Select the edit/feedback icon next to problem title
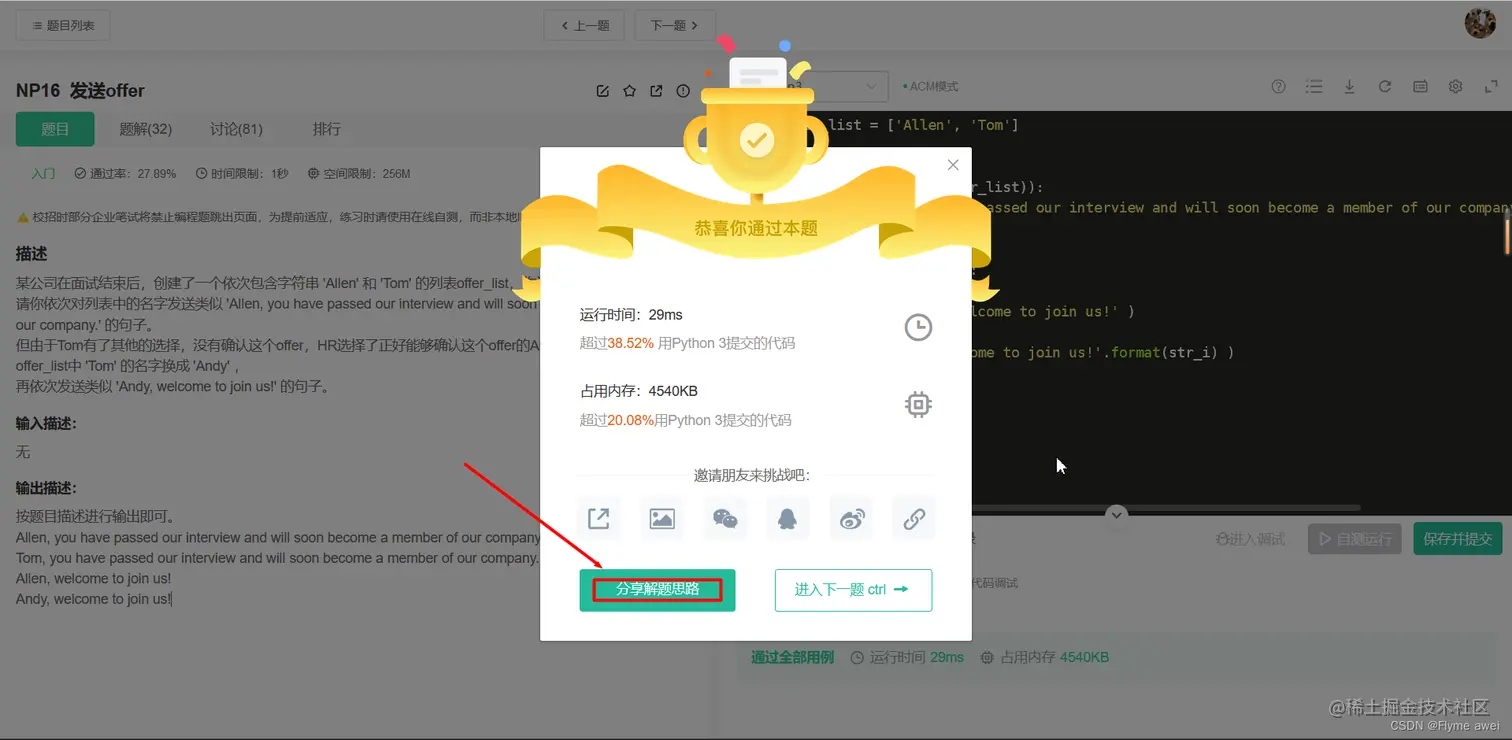 click(602, 90)
